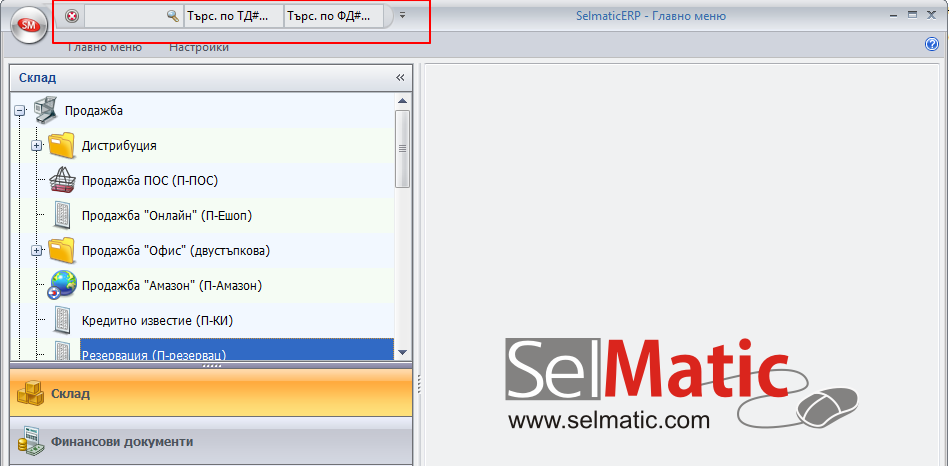Click the Кредитно известие document icon
The image size is (949, 466).
(62, 320)
